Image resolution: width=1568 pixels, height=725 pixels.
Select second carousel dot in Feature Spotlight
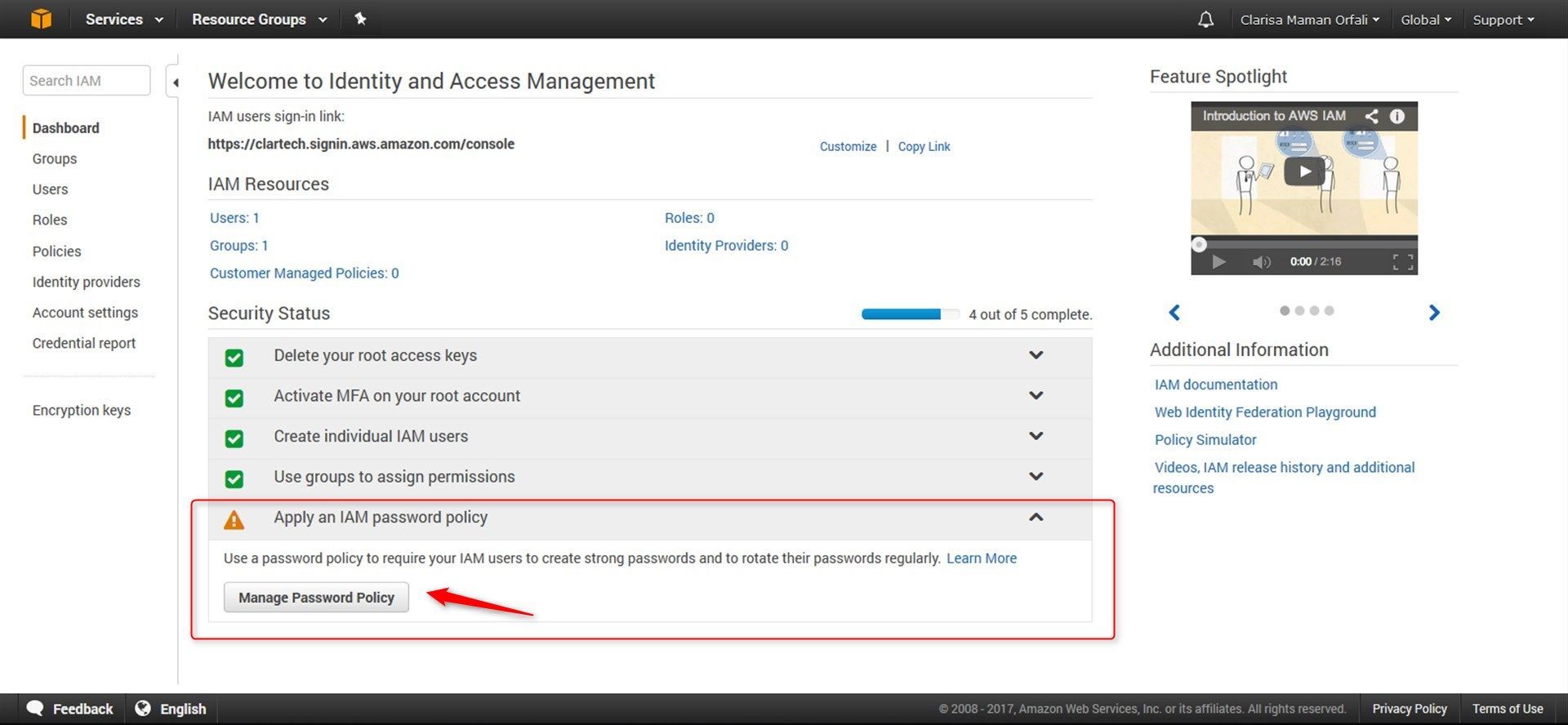click(x=1299, y=310)
